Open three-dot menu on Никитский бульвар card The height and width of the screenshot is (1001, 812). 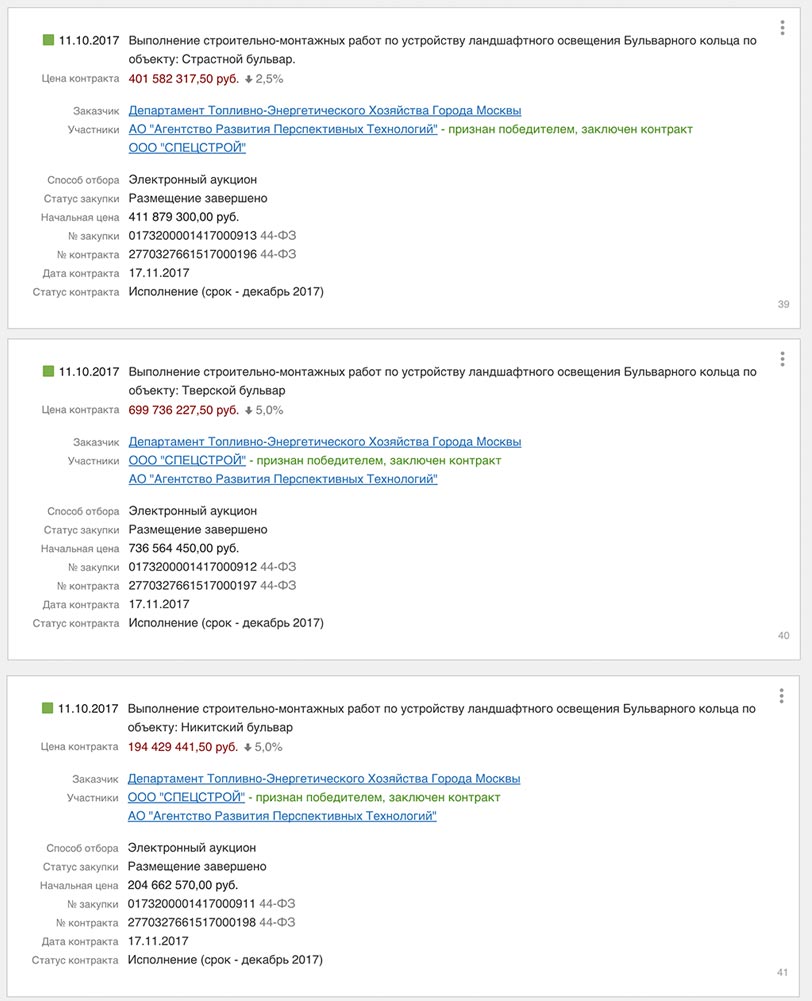(x=781, y=696)
